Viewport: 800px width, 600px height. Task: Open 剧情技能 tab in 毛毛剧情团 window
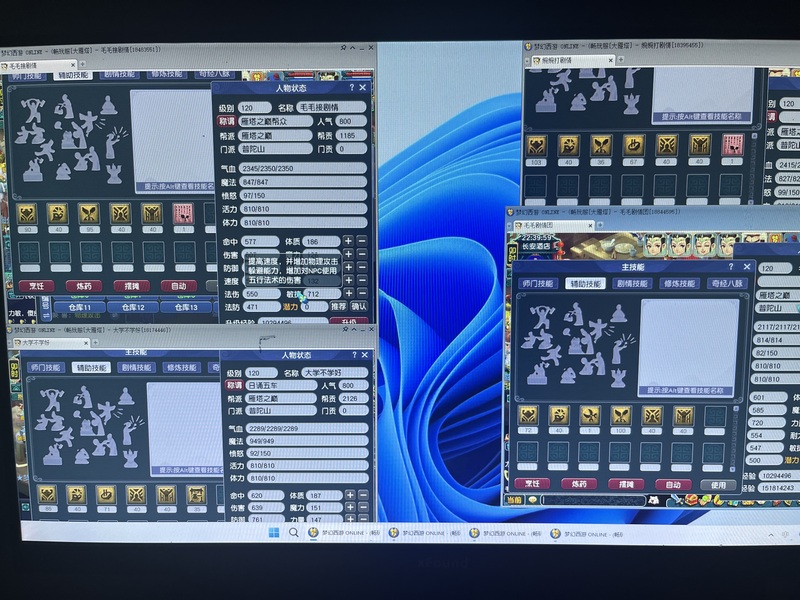click(632, 284)
